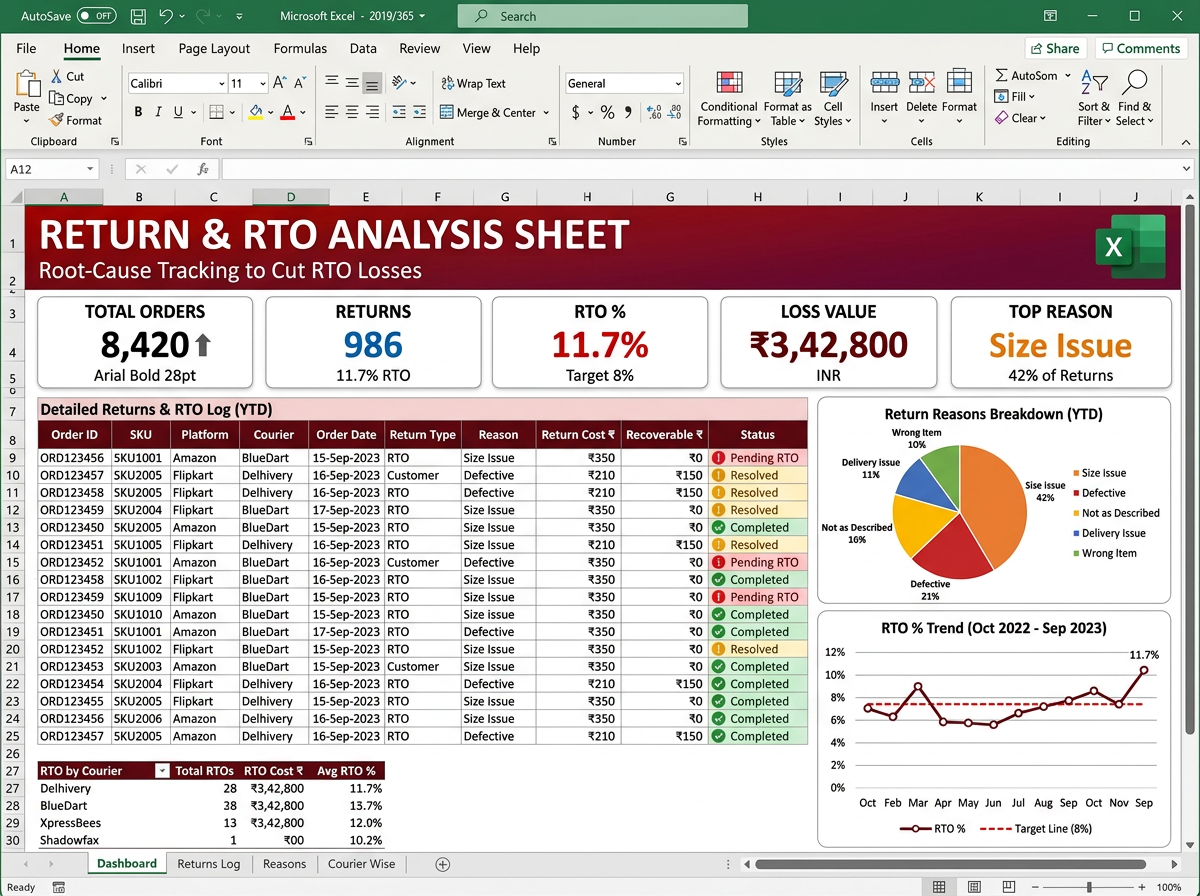Image resolution: width=1200 pixels, height=896 pixels.
Task: Click the Cut scissors icon
Action: [x=54, y=76]
